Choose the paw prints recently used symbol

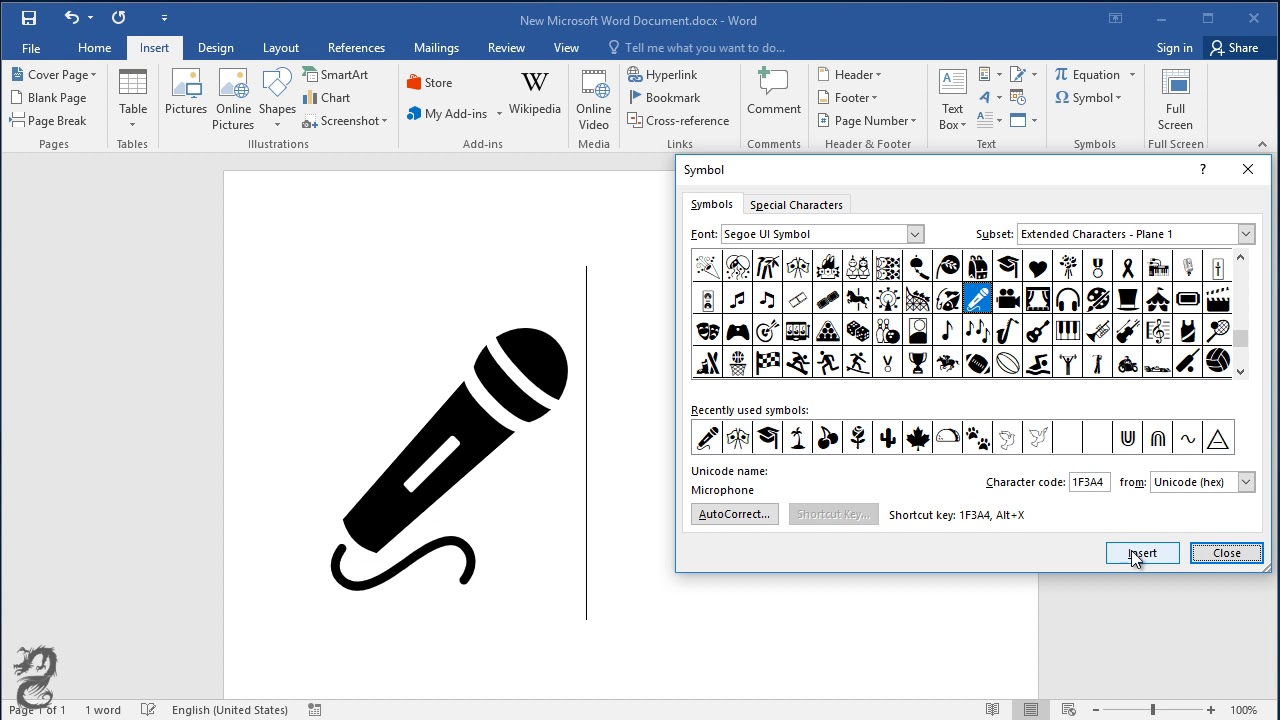[977, 438]
